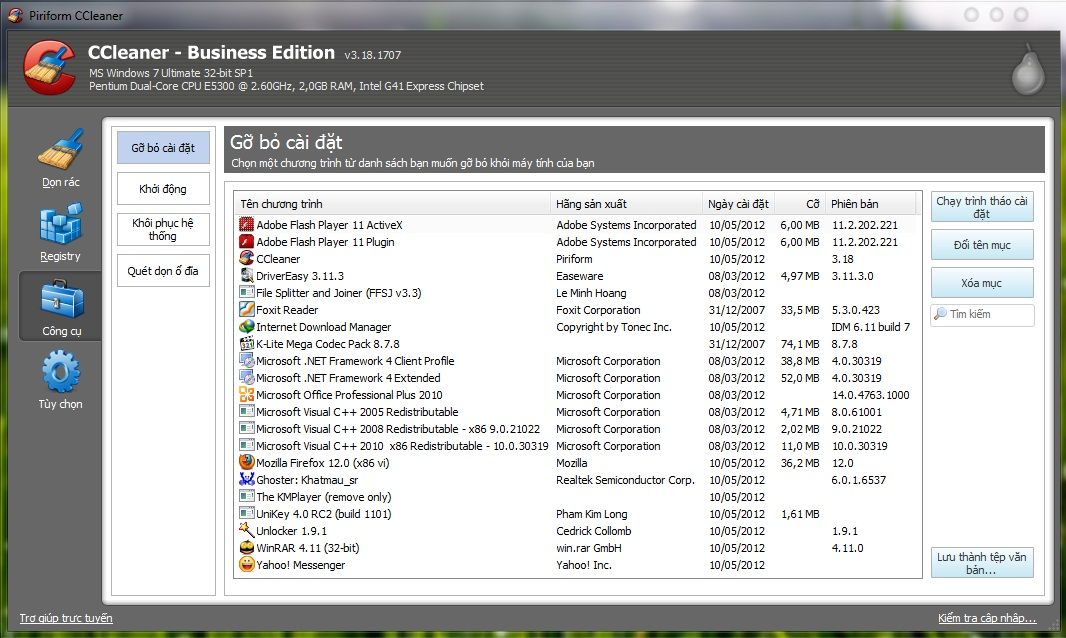Viewport: 1066px width, 638px height.
Task: Click version IDM 6.11 build 7
Action: point(870,326)
